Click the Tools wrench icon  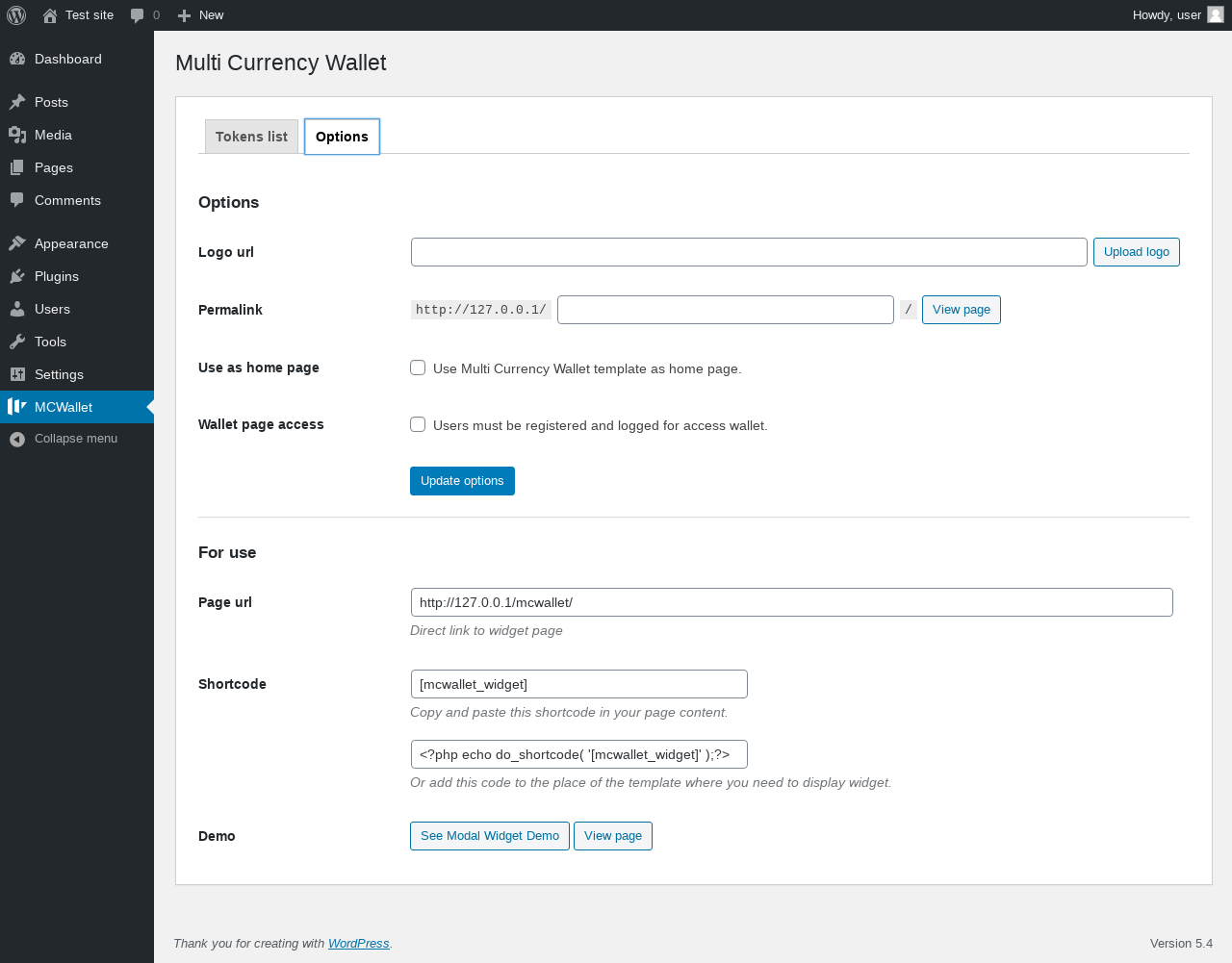coord(17,342)
